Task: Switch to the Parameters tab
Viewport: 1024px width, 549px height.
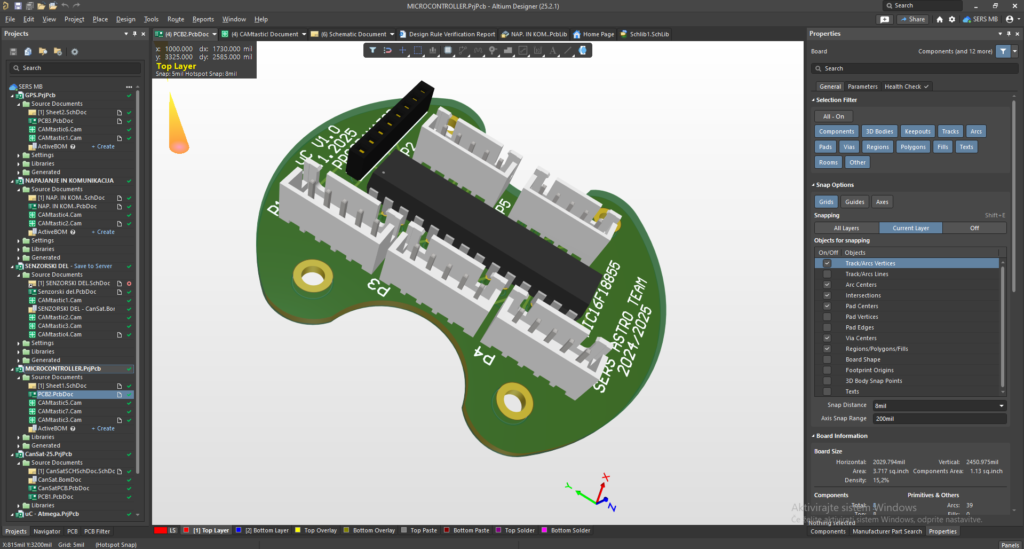Action: tap(862, 86)
